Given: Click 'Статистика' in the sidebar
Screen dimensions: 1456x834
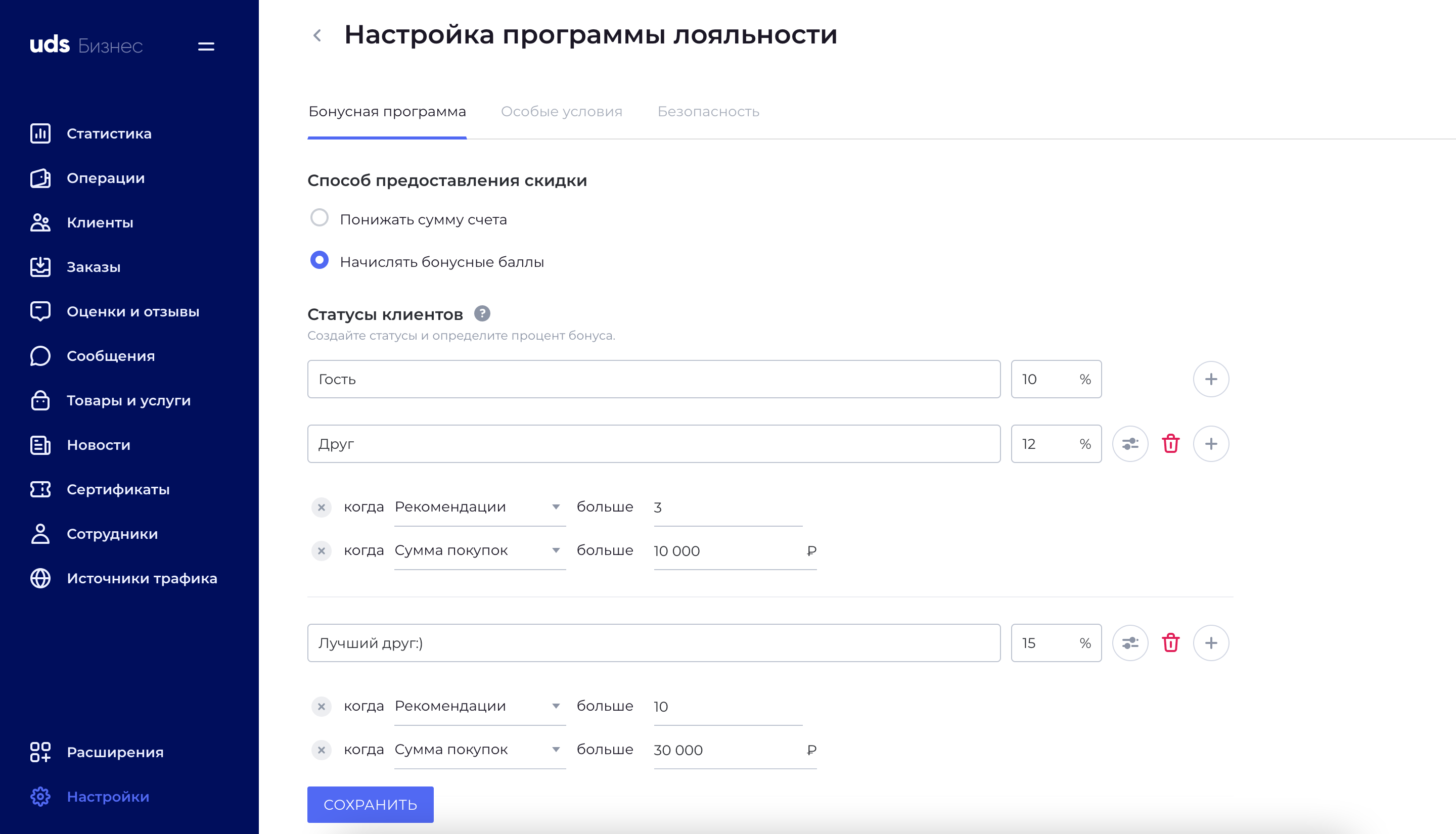Looking at the screenshot, I should pos(109,133).
